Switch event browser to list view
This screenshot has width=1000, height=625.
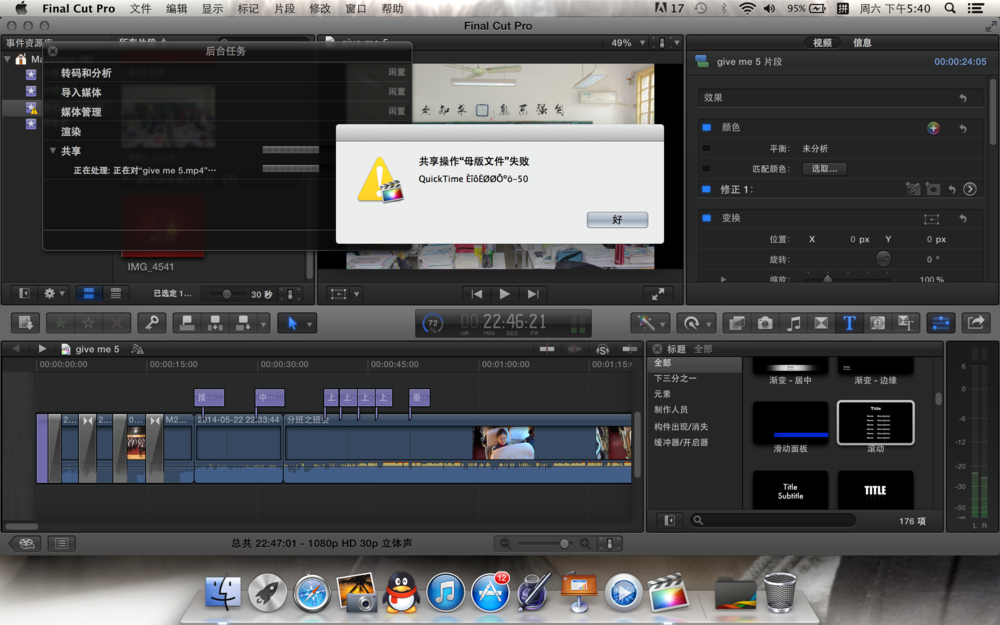pos(115,293)
